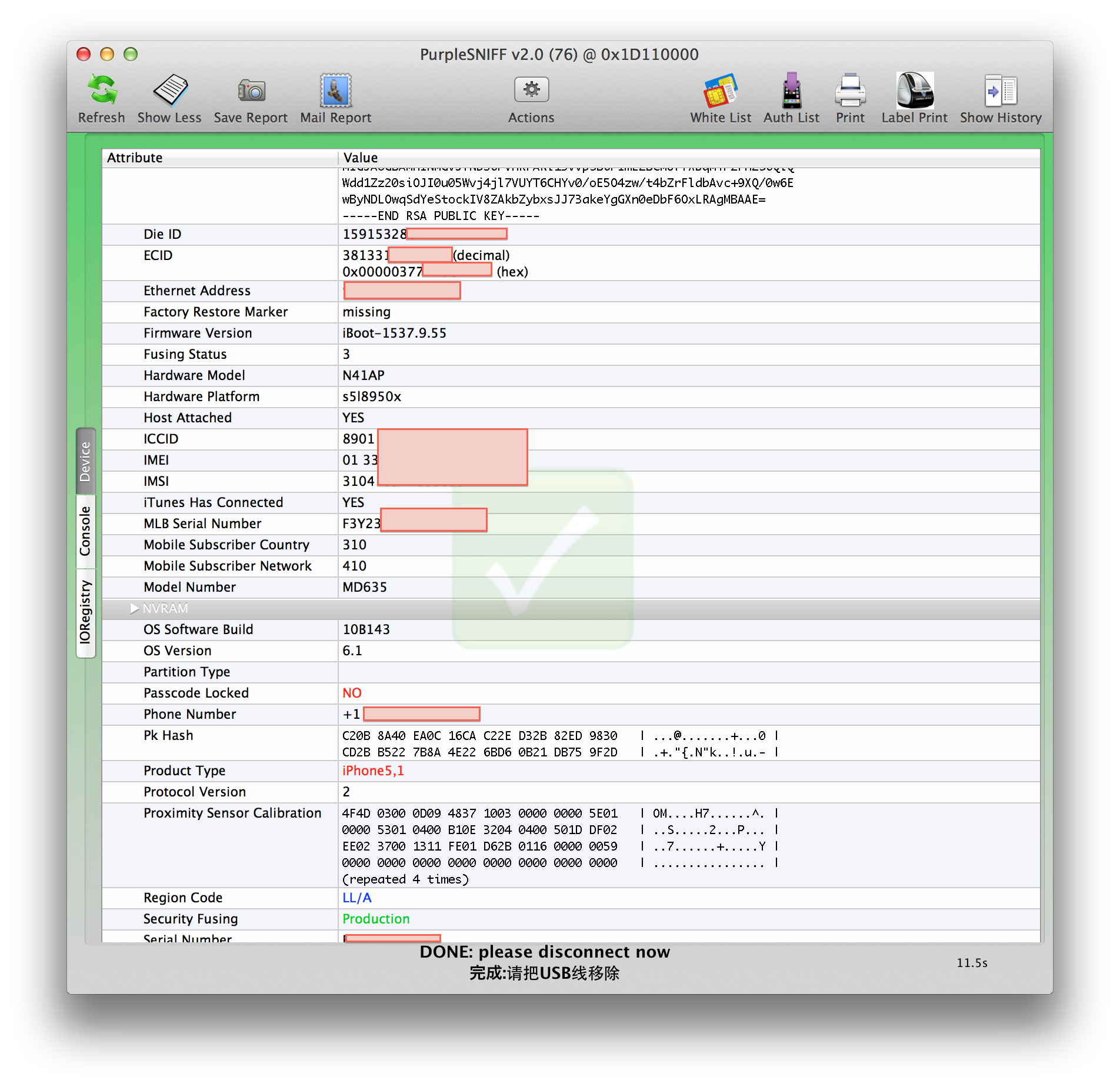Open the Auth List icon
This screenshot has width=1120, height=1087.
coord(791,91)
